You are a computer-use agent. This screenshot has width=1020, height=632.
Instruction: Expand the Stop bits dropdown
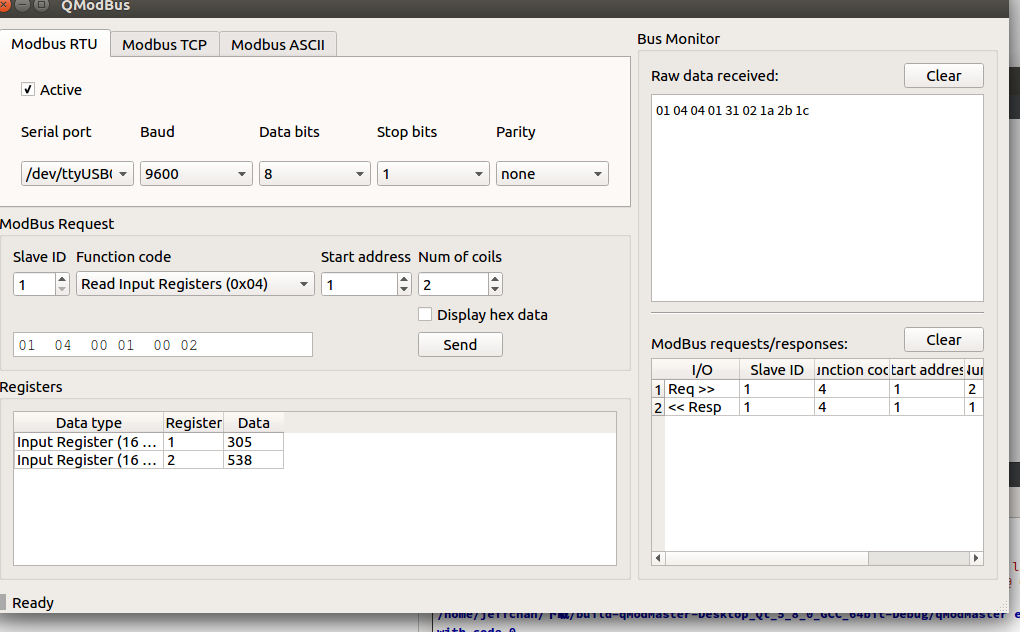click(x=433, y=174)
